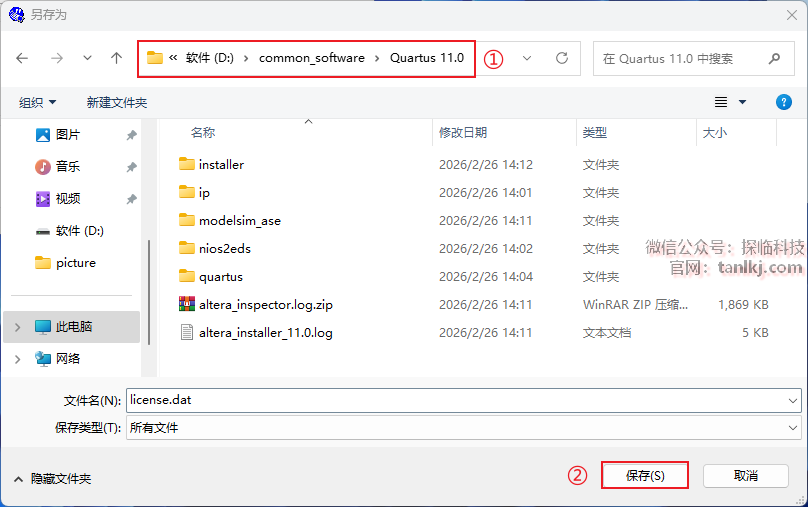Click the ip folder icon
This screenshot has width=808, height=507.
coord(187,192)
